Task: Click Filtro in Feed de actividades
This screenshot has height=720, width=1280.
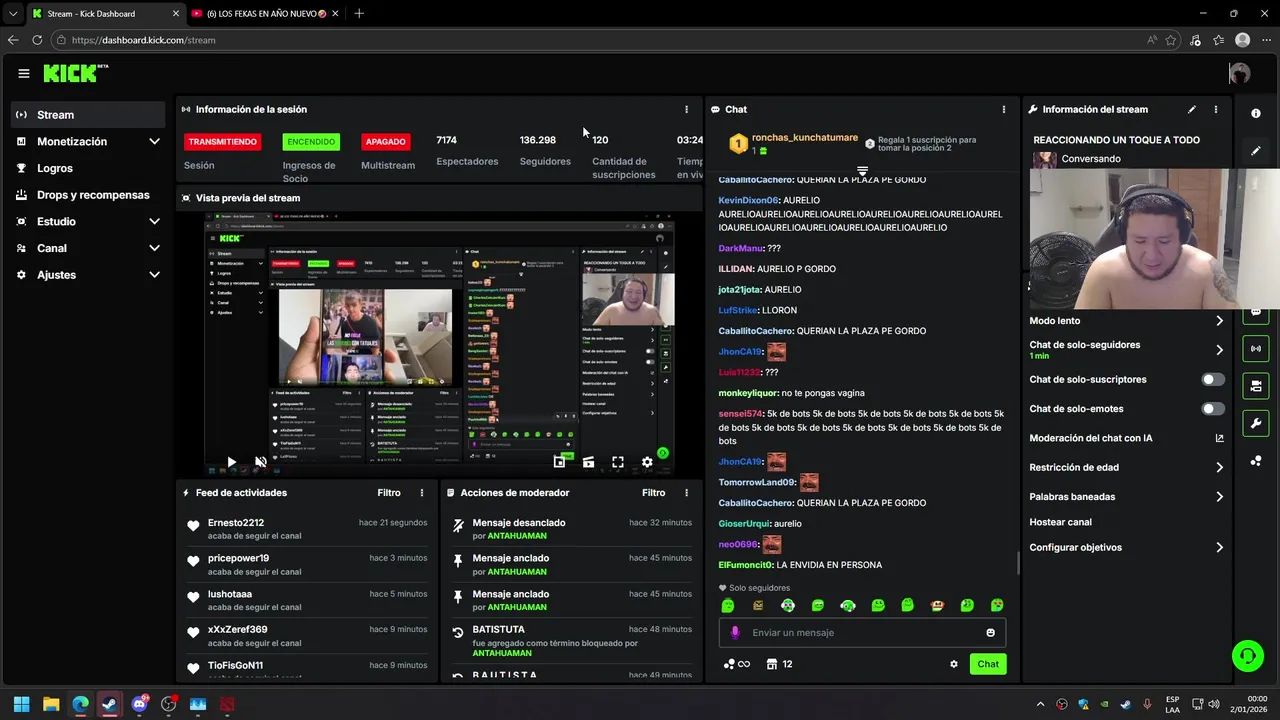Action: (389, 493)
